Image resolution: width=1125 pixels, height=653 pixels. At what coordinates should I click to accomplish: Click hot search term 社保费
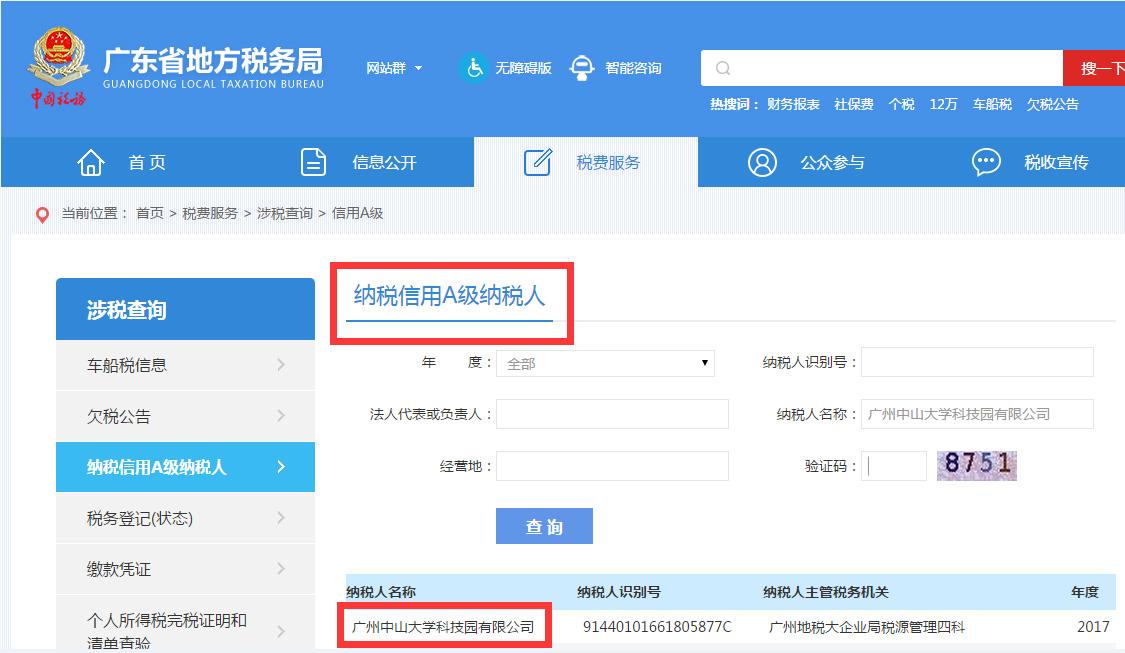pos(854,105)
